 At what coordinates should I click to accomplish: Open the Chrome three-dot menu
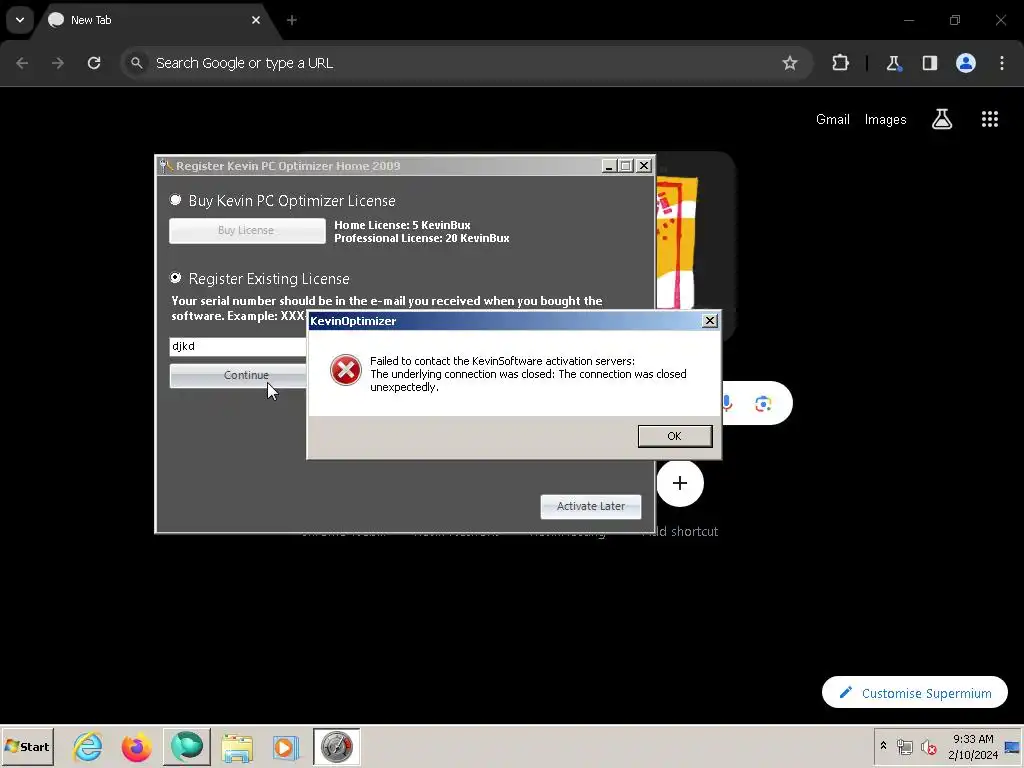click(1001, 63)
